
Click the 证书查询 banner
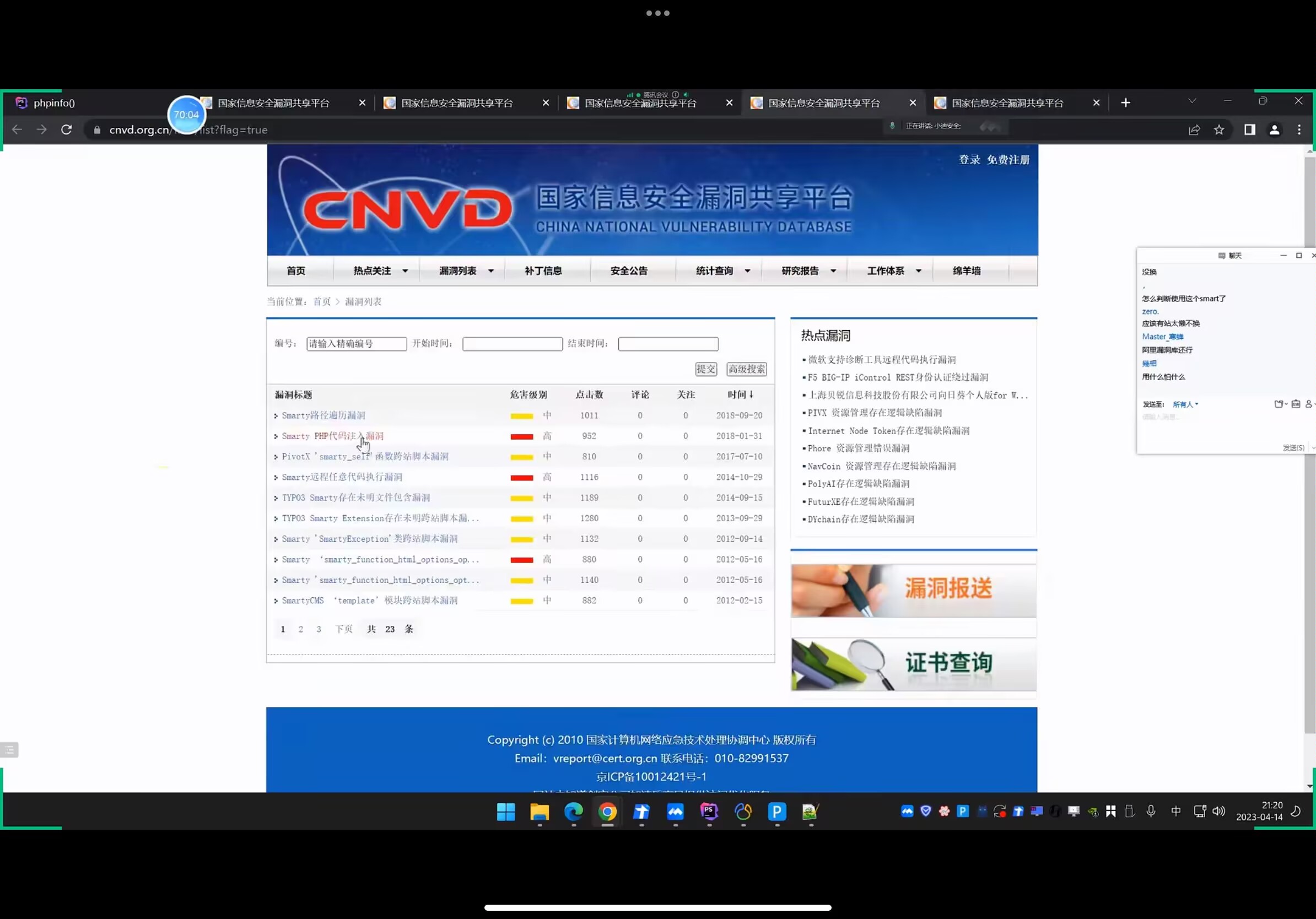914,664
